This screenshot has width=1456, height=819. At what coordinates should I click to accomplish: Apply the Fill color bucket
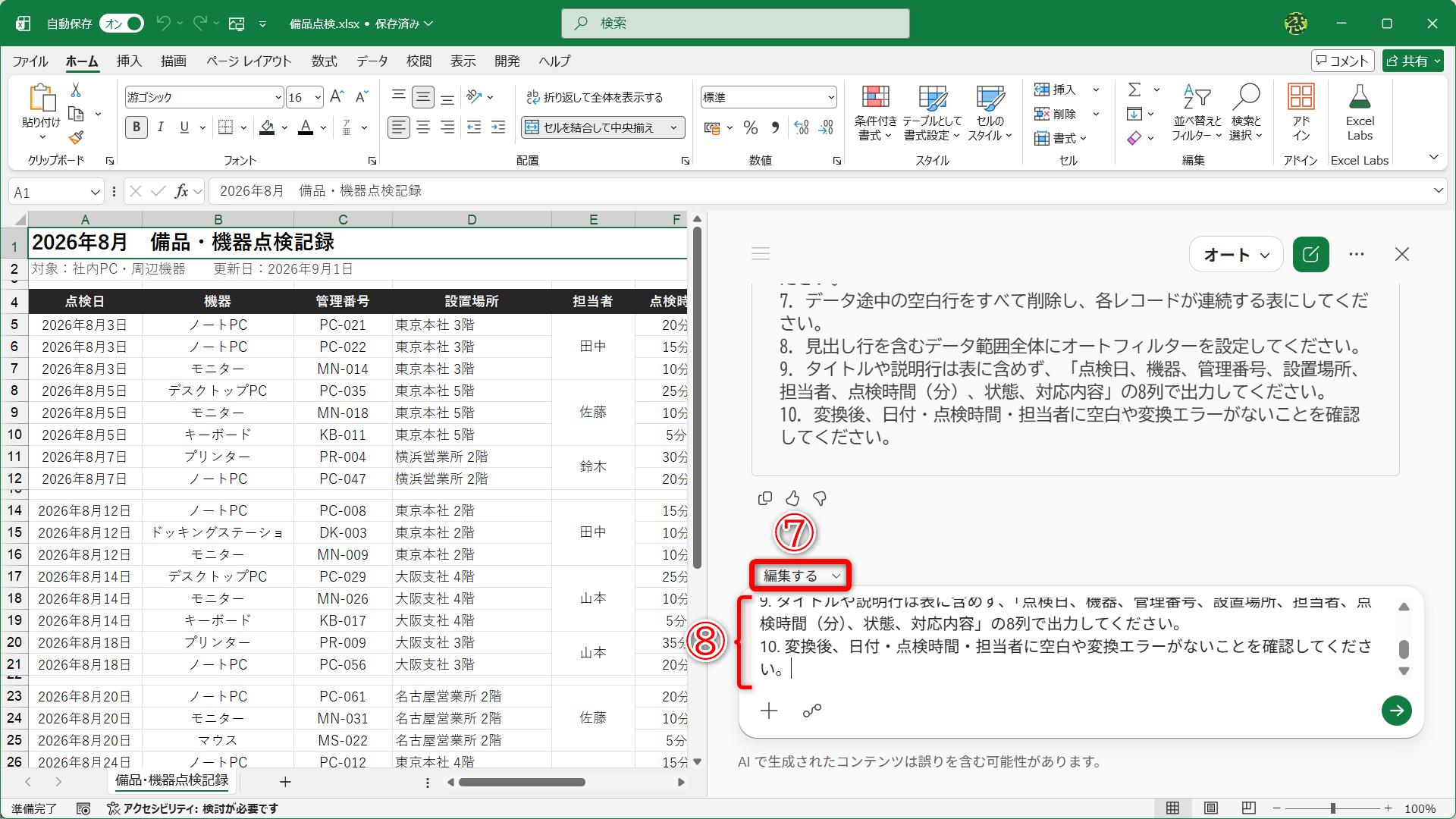(267, 127)
